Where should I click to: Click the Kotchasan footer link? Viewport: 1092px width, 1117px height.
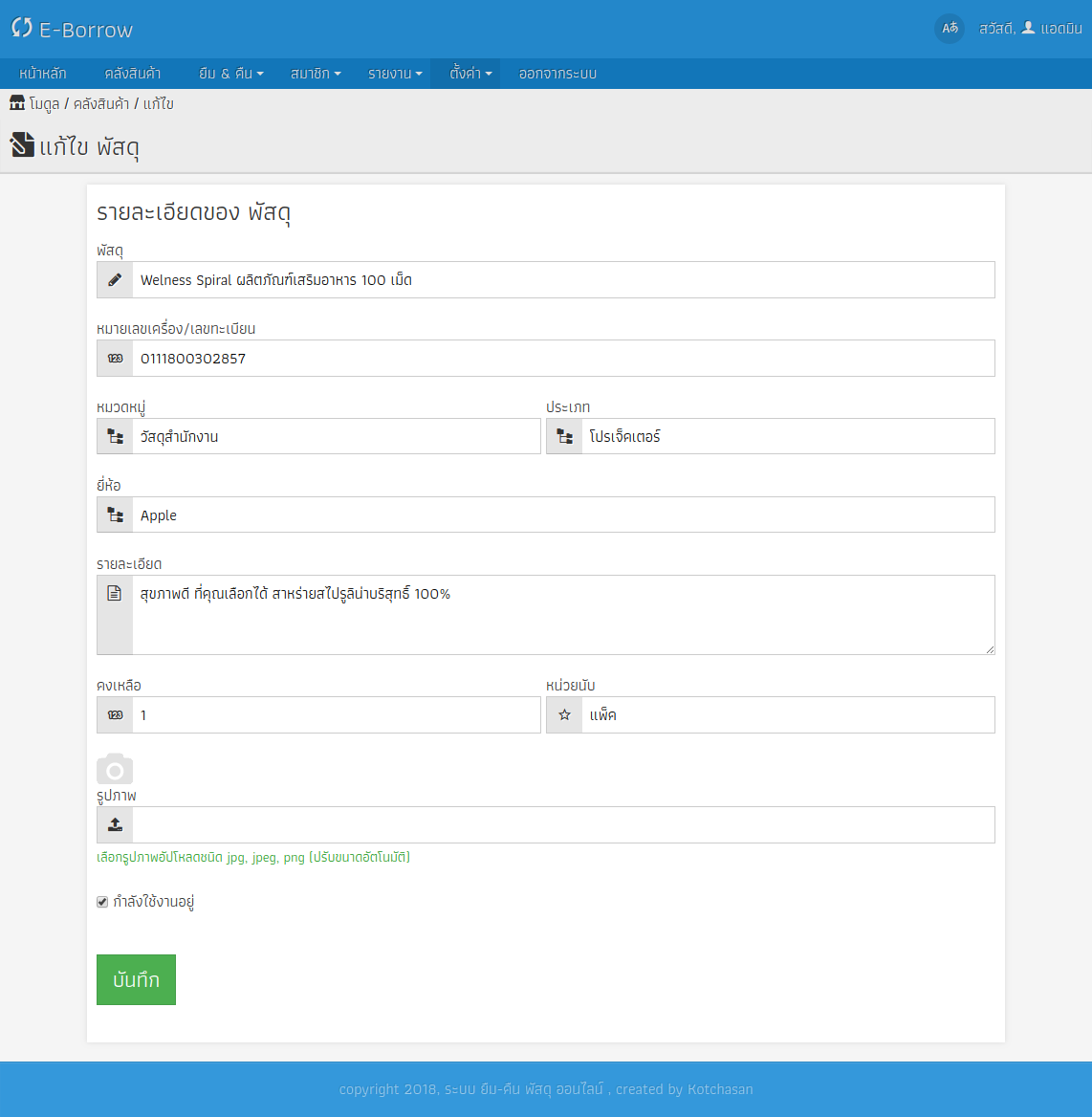click(x=719, y=1089)
